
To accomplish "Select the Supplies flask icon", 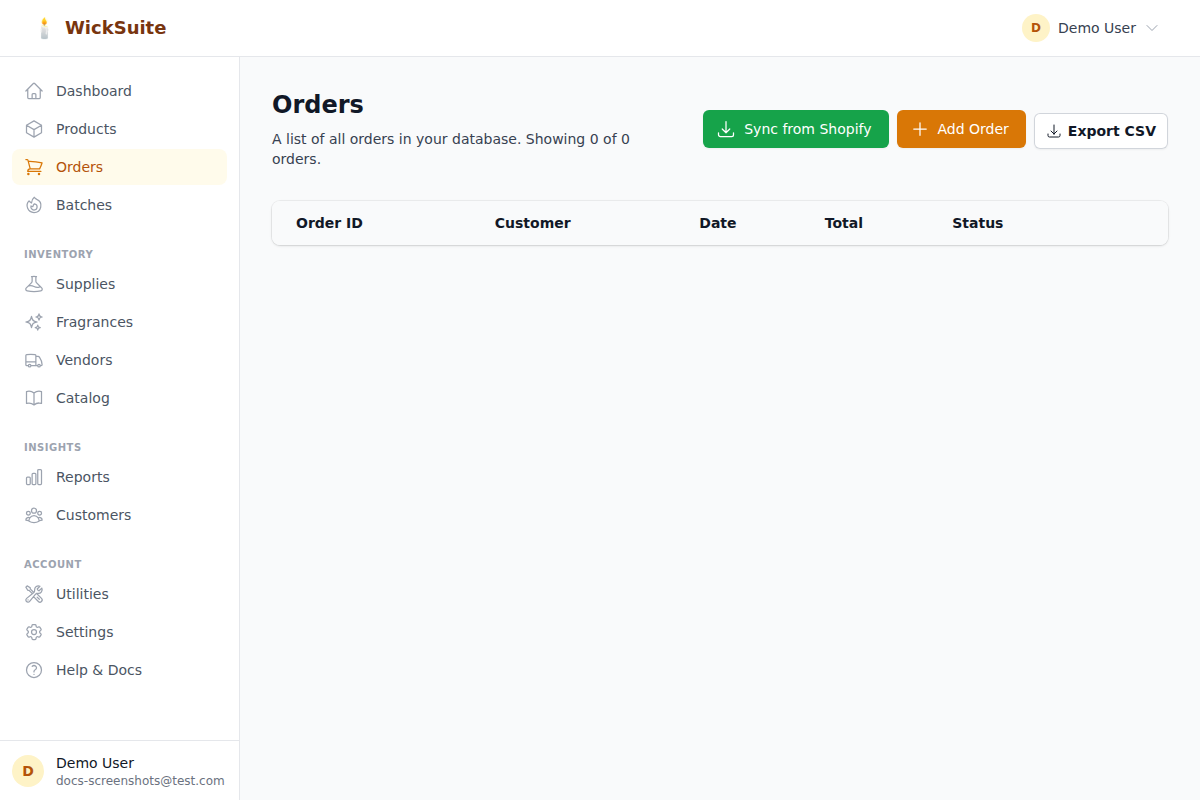I will [34, 283].
